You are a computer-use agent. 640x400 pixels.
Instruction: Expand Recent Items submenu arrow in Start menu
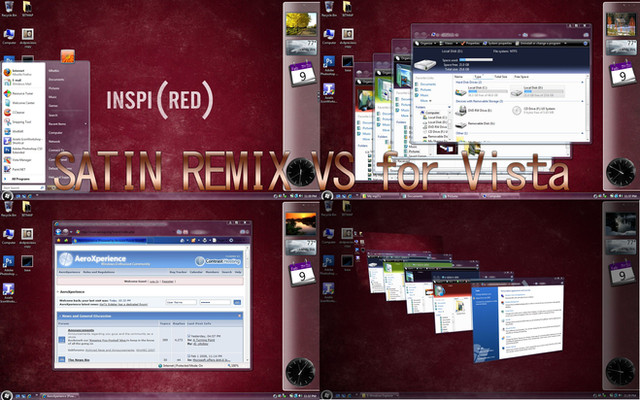coord(86,124)
